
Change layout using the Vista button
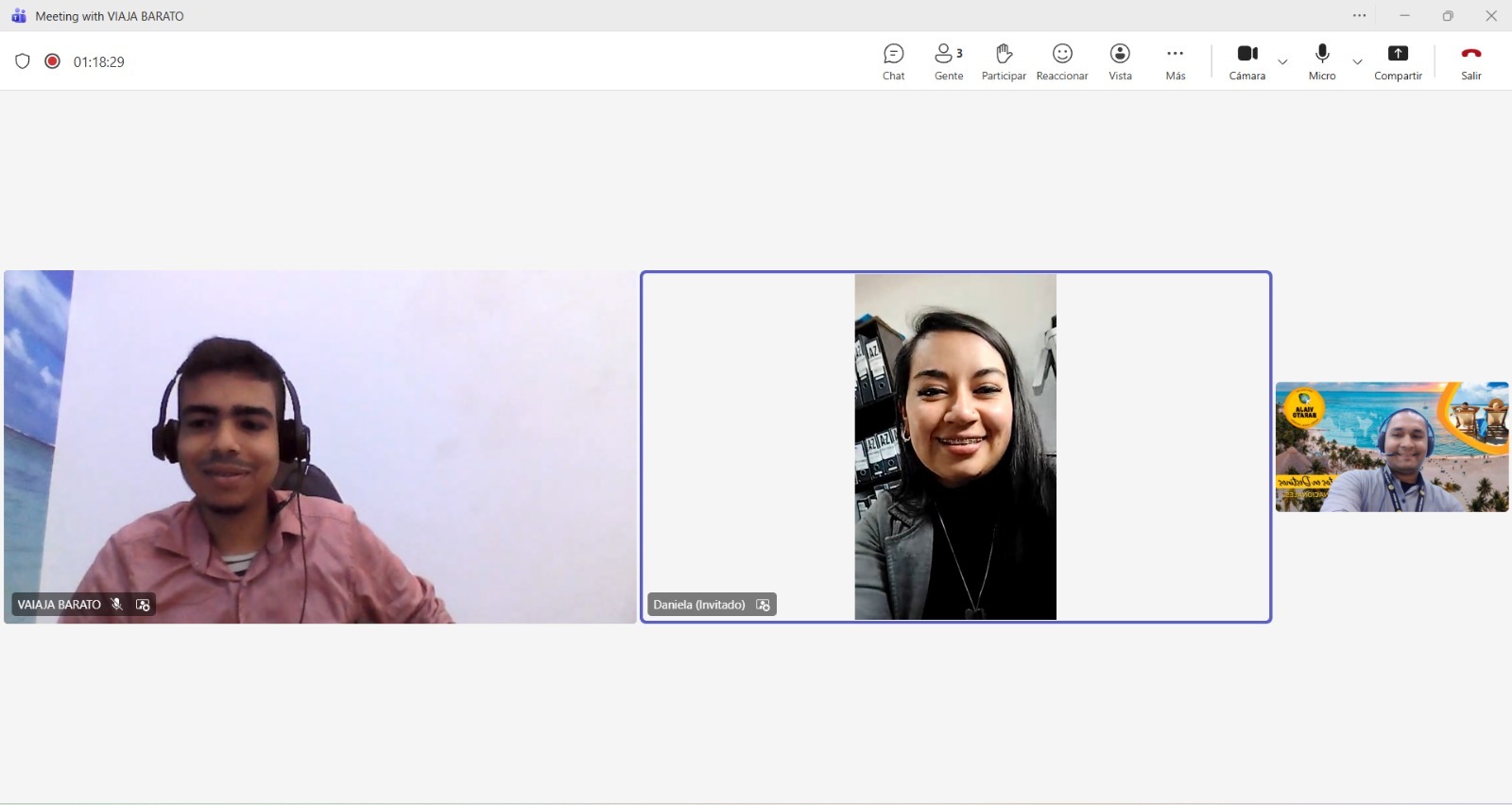pos(1120,61)
